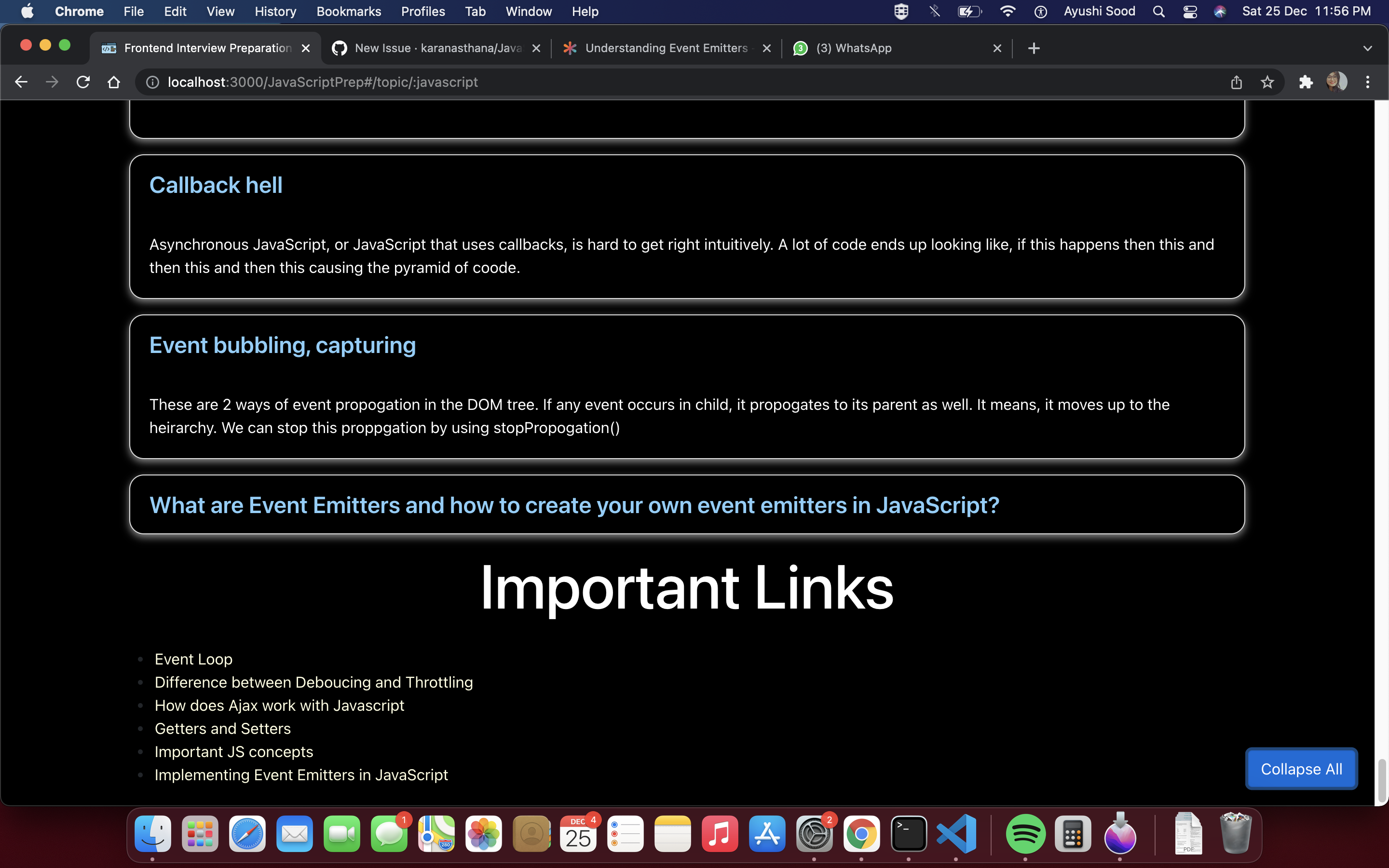This screenshot has height=868, width=1389.
Task: Switch to the New Issue GitHub tab
Action: (436, 48)
